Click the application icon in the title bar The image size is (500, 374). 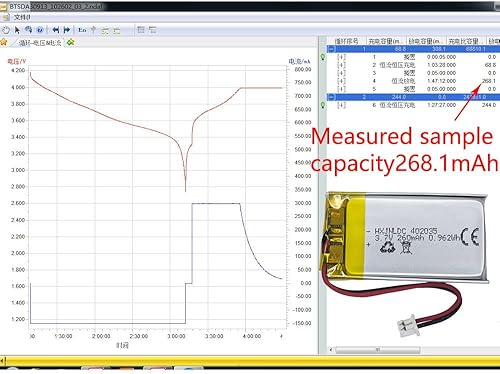(x=4, y=6)
